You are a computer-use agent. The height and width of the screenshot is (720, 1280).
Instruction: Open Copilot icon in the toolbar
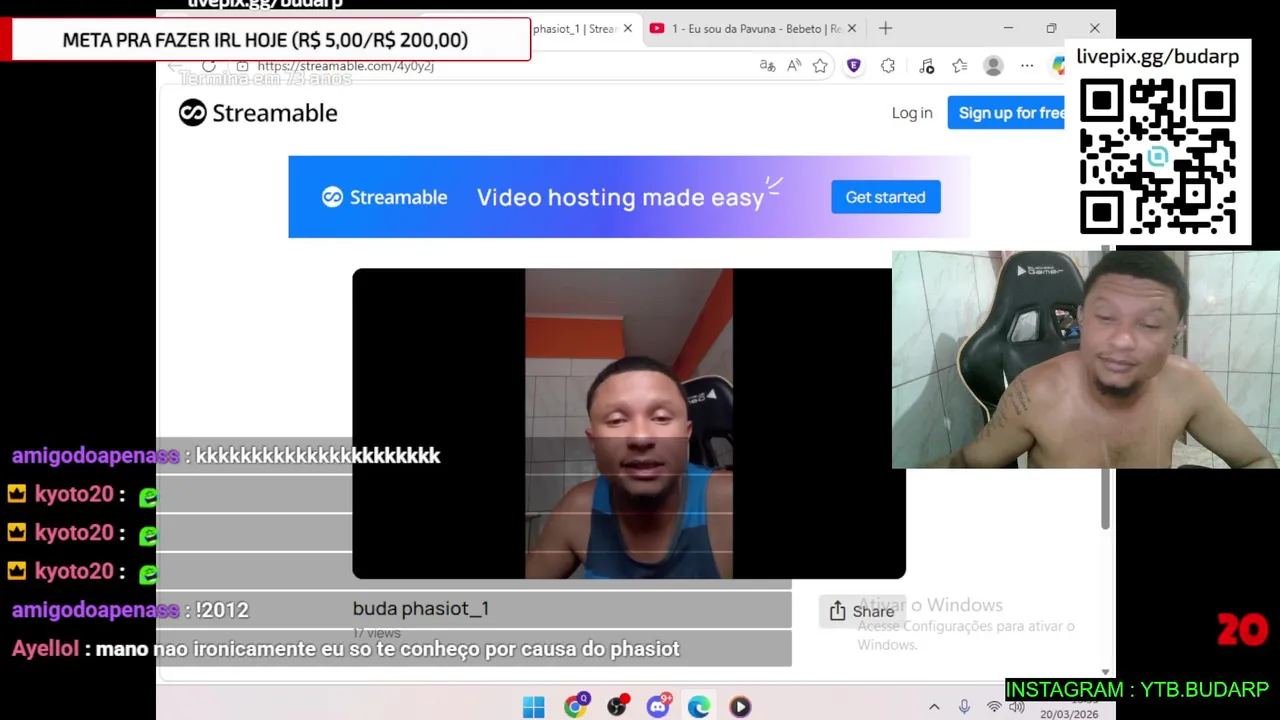(1058, 66)
